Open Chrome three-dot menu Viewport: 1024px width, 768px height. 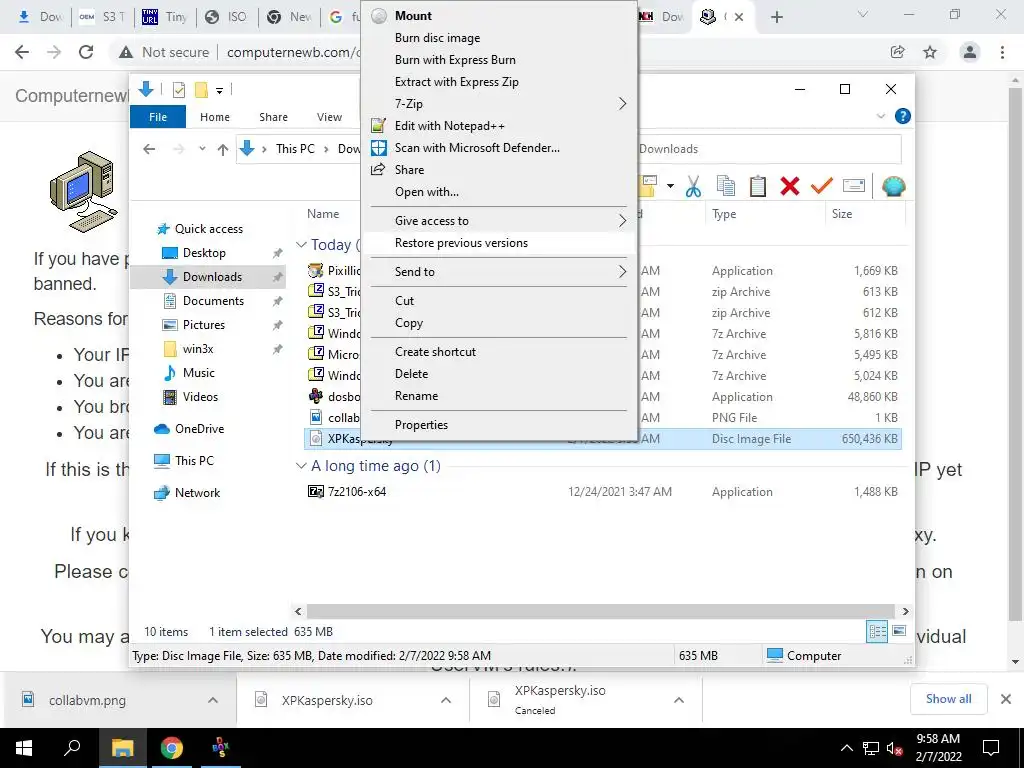click(x=1002, y=52)
